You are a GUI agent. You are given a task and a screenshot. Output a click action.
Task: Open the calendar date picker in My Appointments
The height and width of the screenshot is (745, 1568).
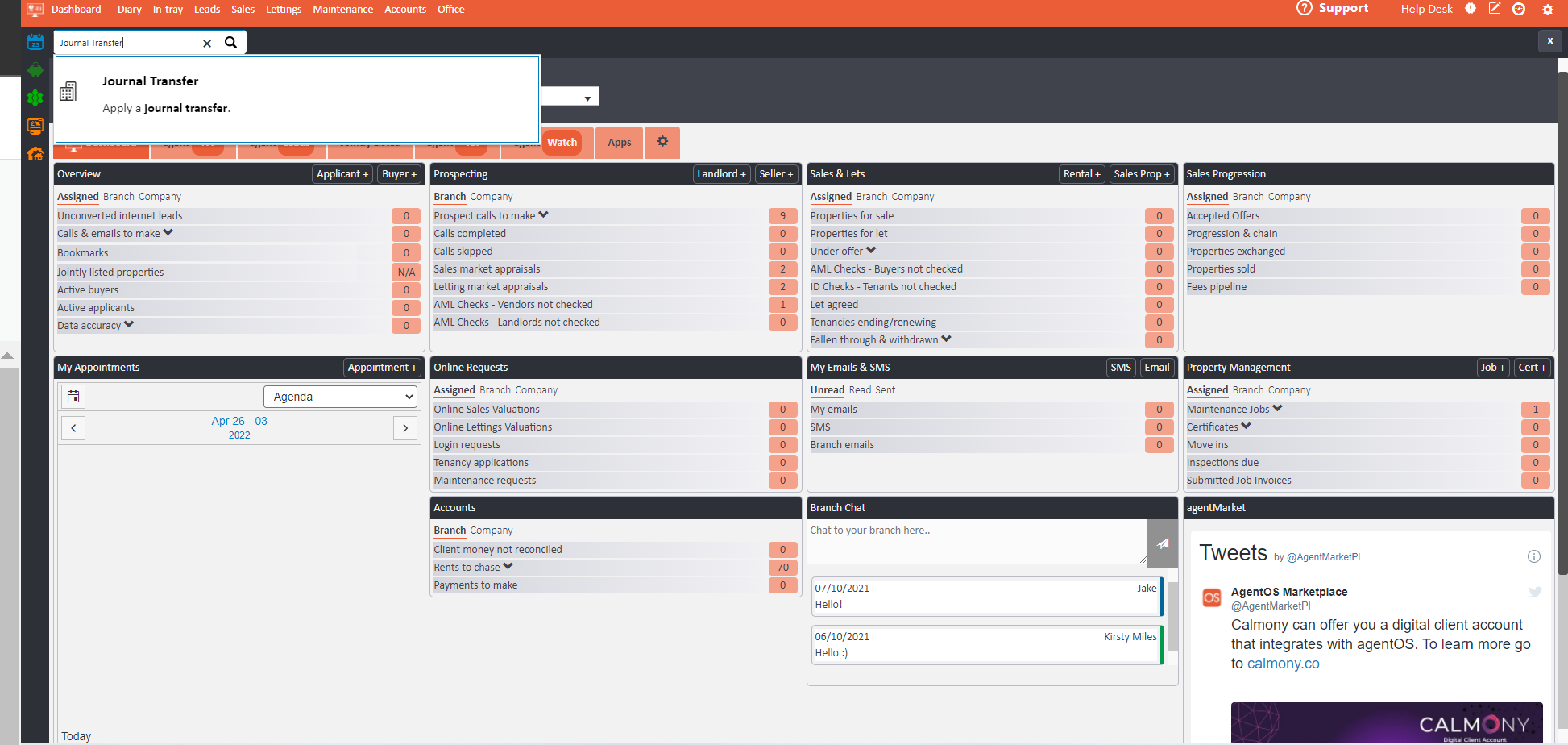pos(73,397)
